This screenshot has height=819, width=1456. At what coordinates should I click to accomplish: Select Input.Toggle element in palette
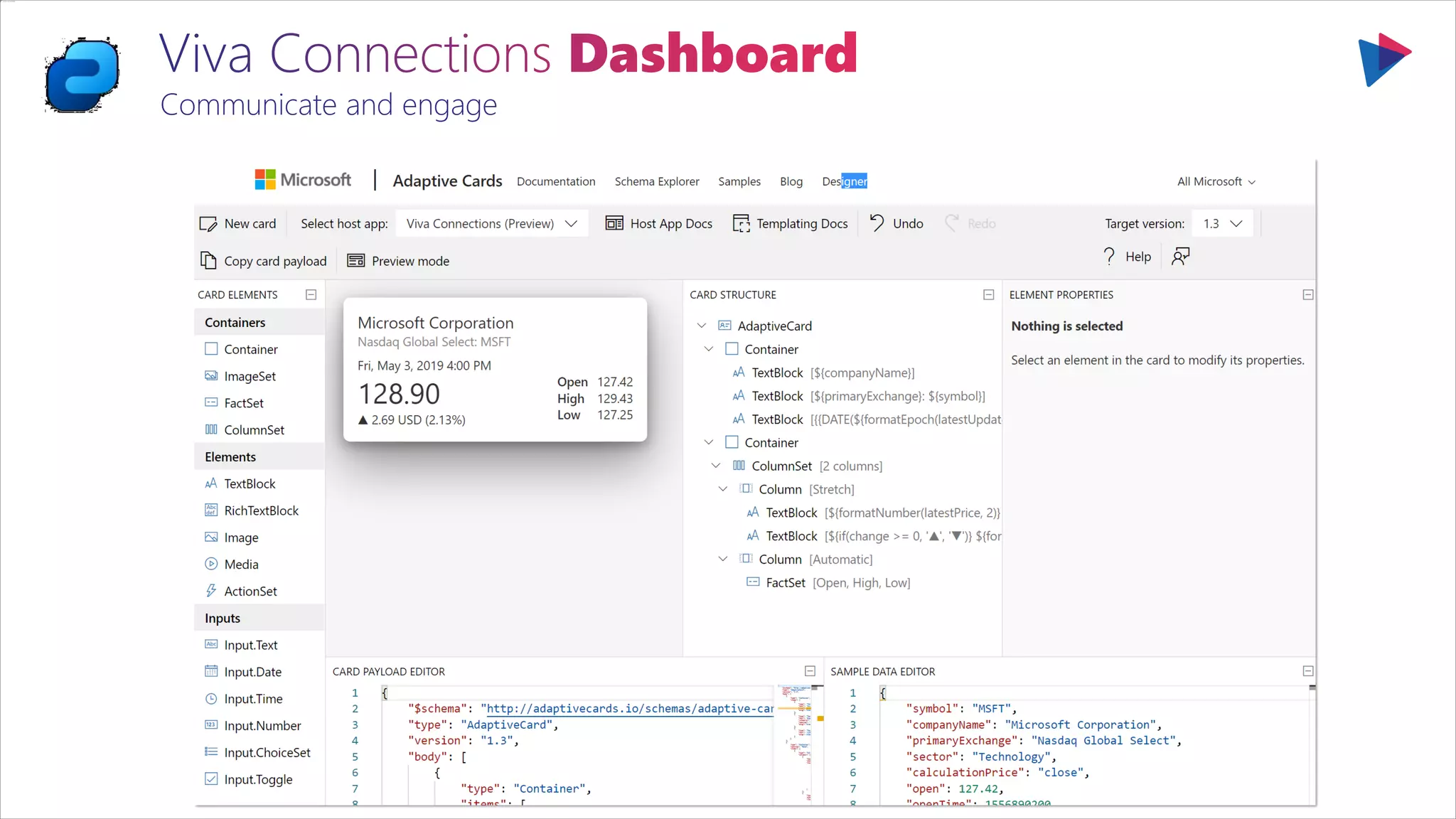click(x=258, y=779)
